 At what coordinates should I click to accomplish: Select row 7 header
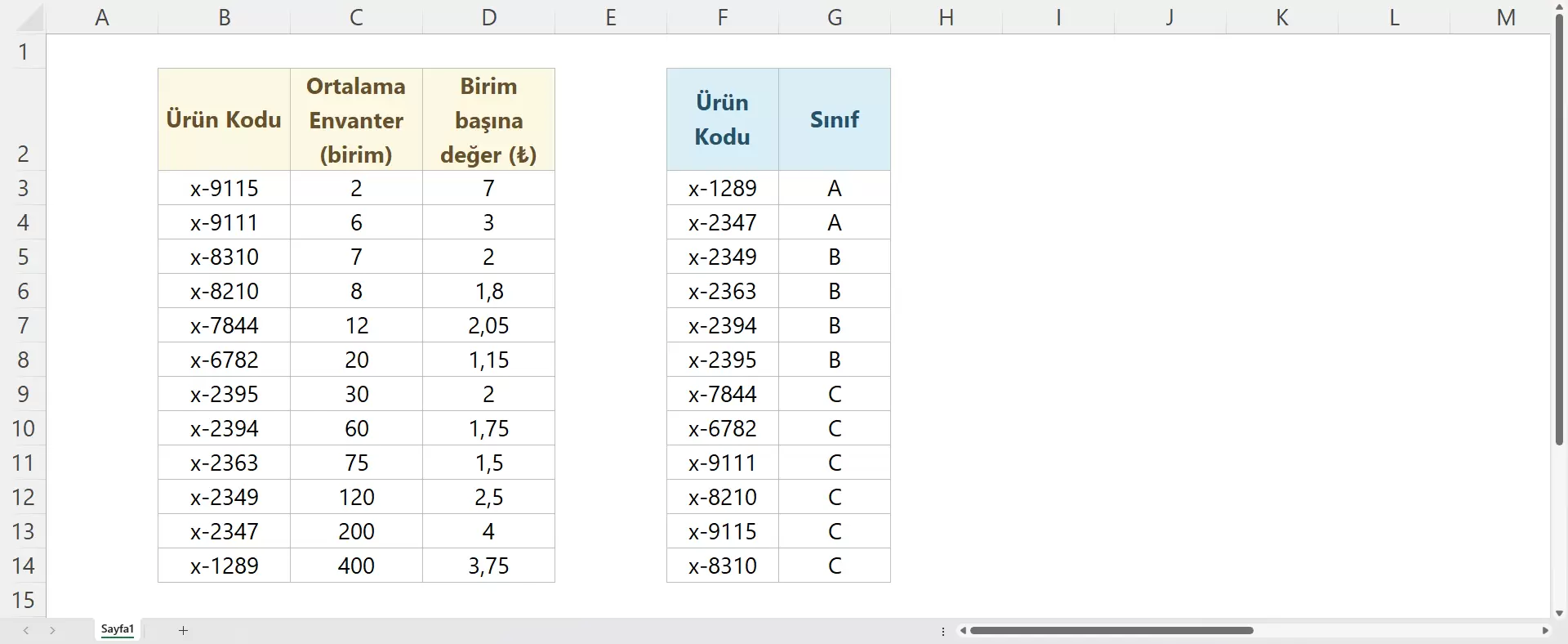(23, 325)
